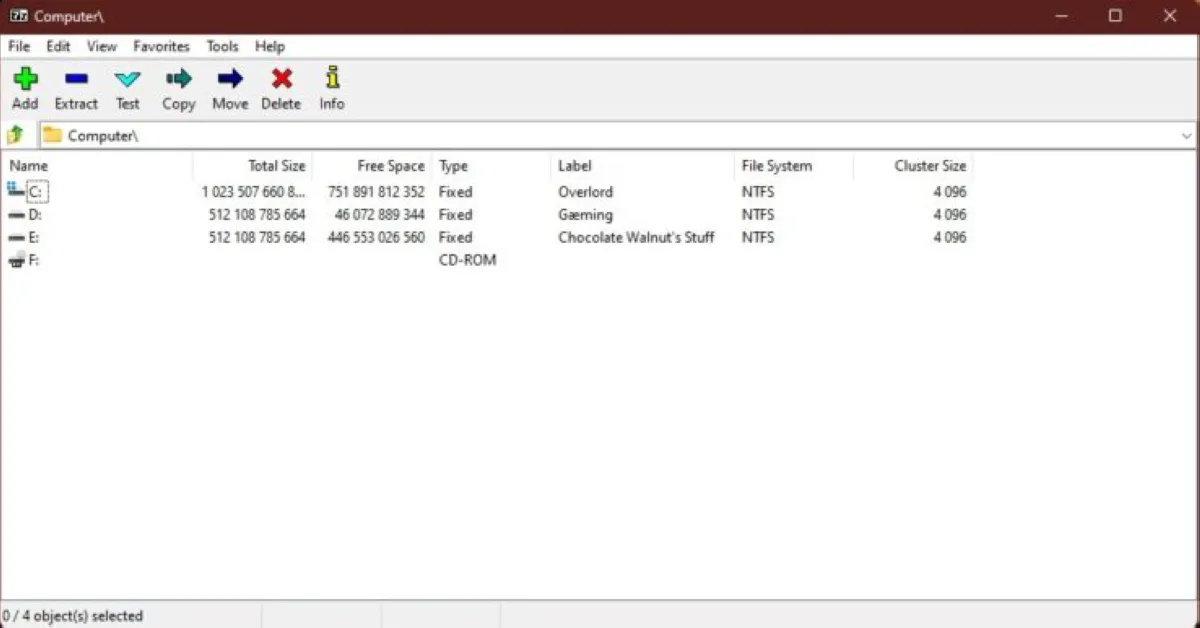Sort by Label column header
The width and height of the screenshot is (1200, 628).
point(642,166)
